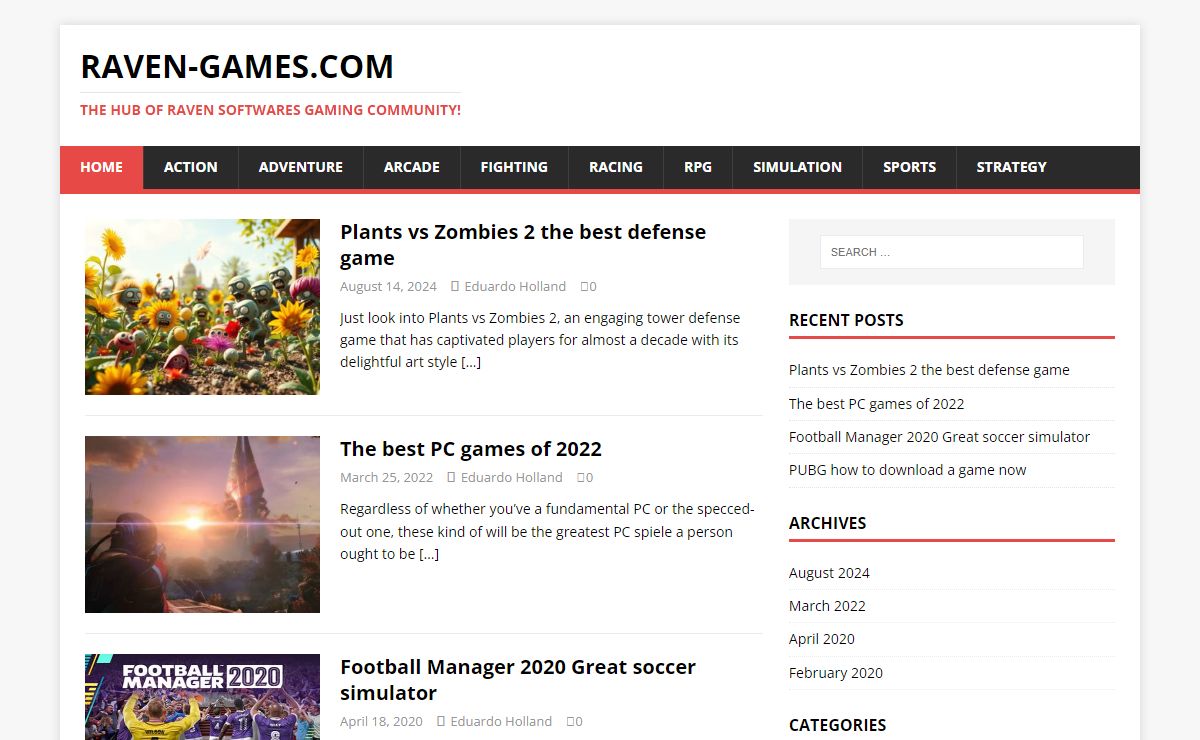
Task: Open recent post Plants vs Zombies 2 in sidebar
Action: [x=929, y=370]
